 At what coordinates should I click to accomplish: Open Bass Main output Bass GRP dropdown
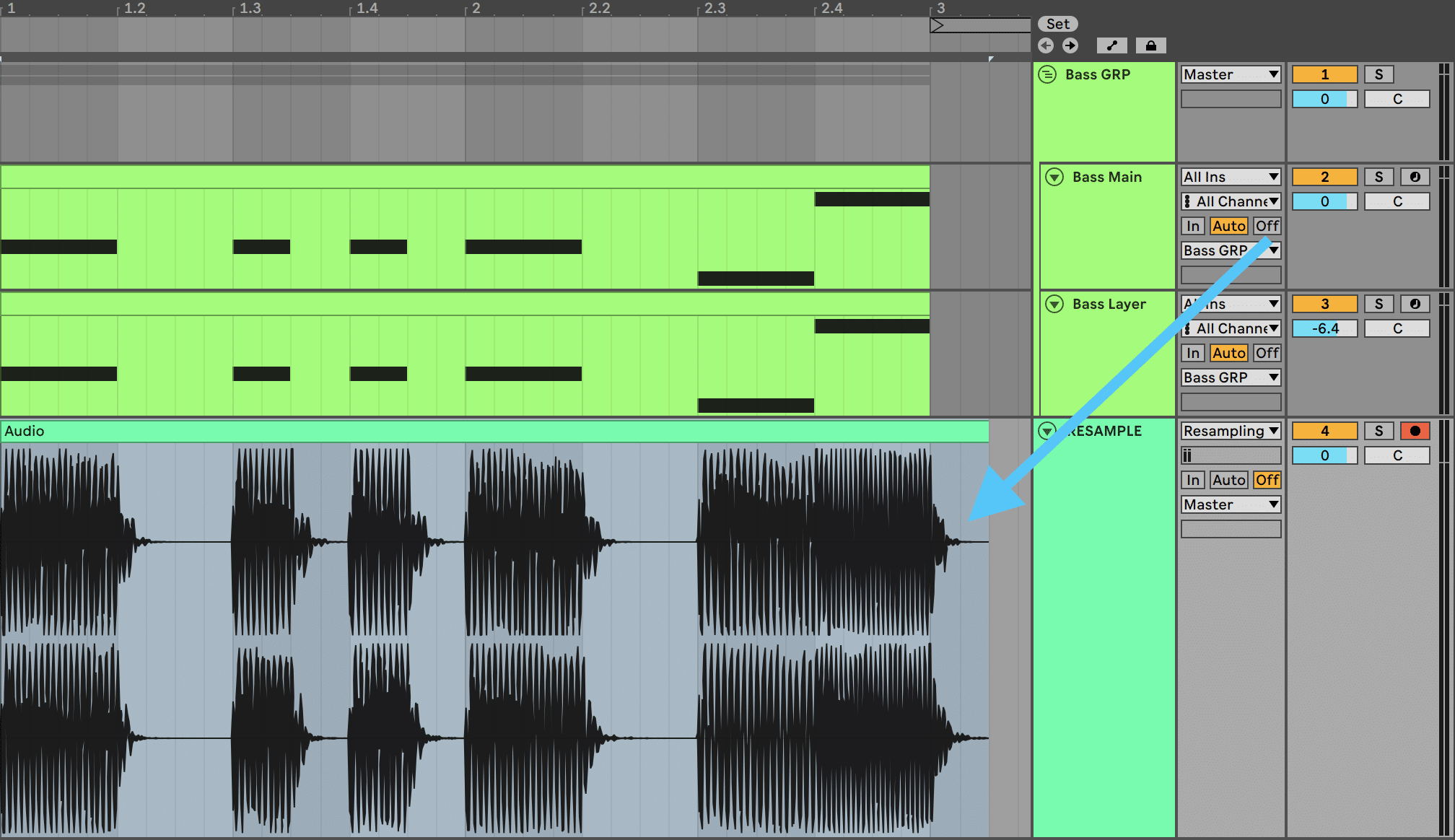[x=1231, y=250]
